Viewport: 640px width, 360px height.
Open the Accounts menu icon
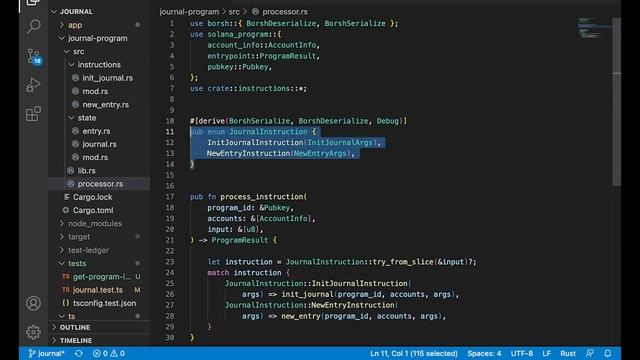tap(33, 303)
